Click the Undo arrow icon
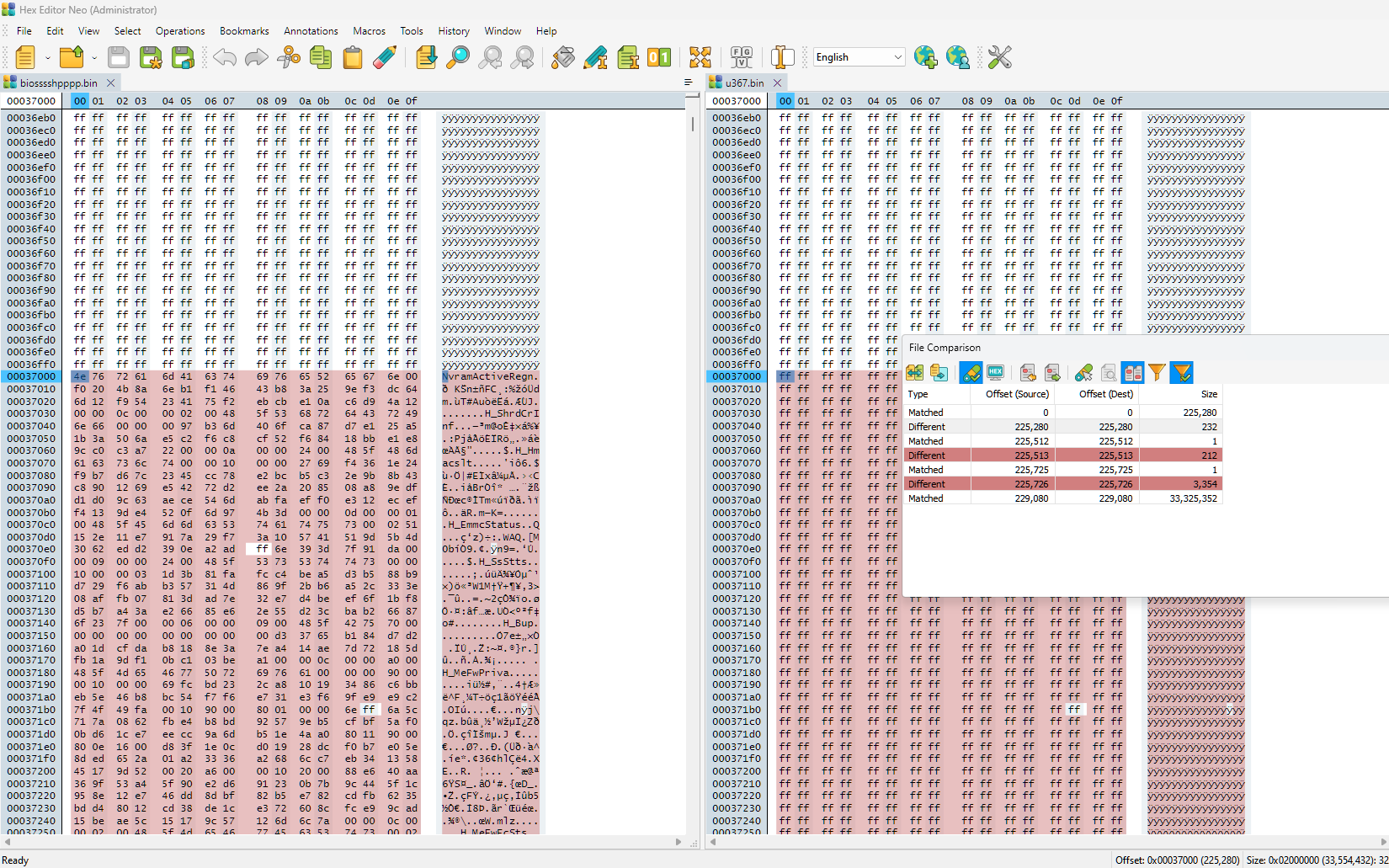Viewport: 1389px width, 868px height. [225, 57]
